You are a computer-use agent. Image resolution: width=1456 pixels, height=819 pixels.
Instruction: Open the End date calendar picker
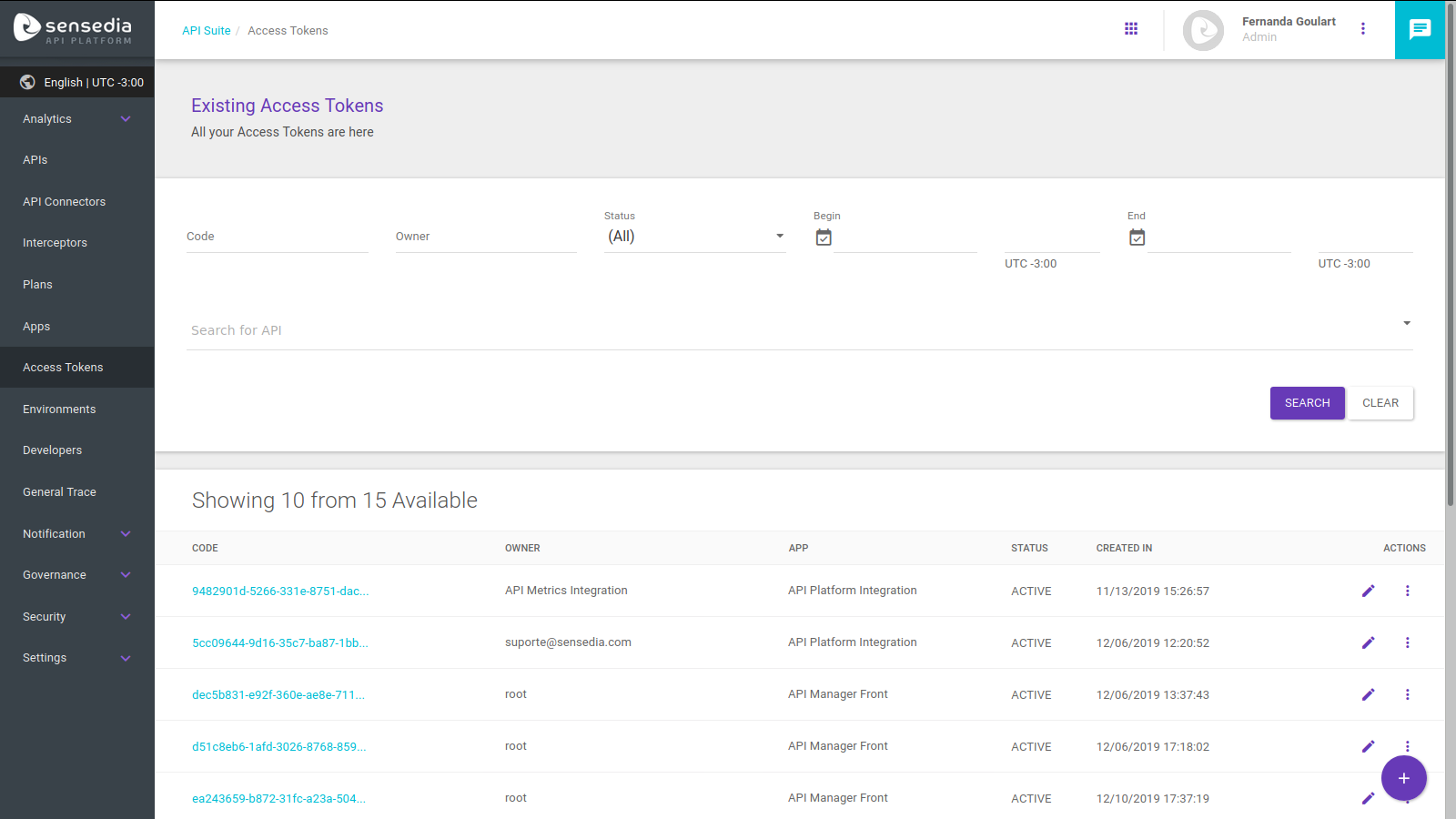coord(1137,238)
